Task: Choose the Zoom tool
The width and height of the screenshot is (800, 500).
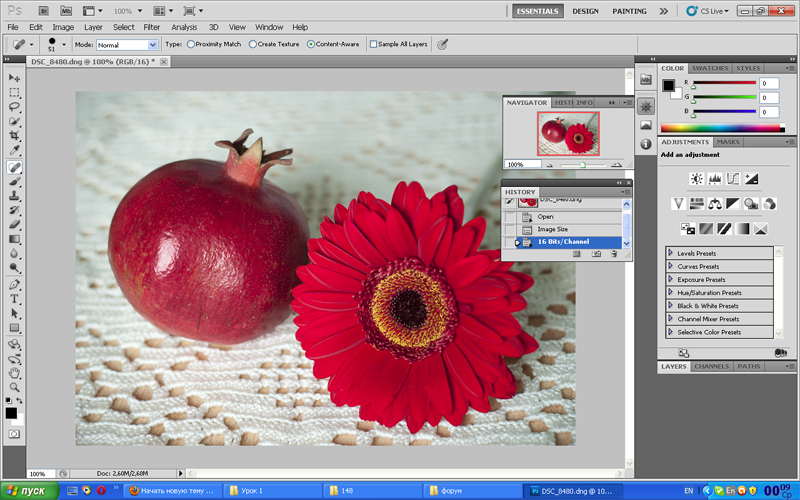Action: tap(14, 386)
